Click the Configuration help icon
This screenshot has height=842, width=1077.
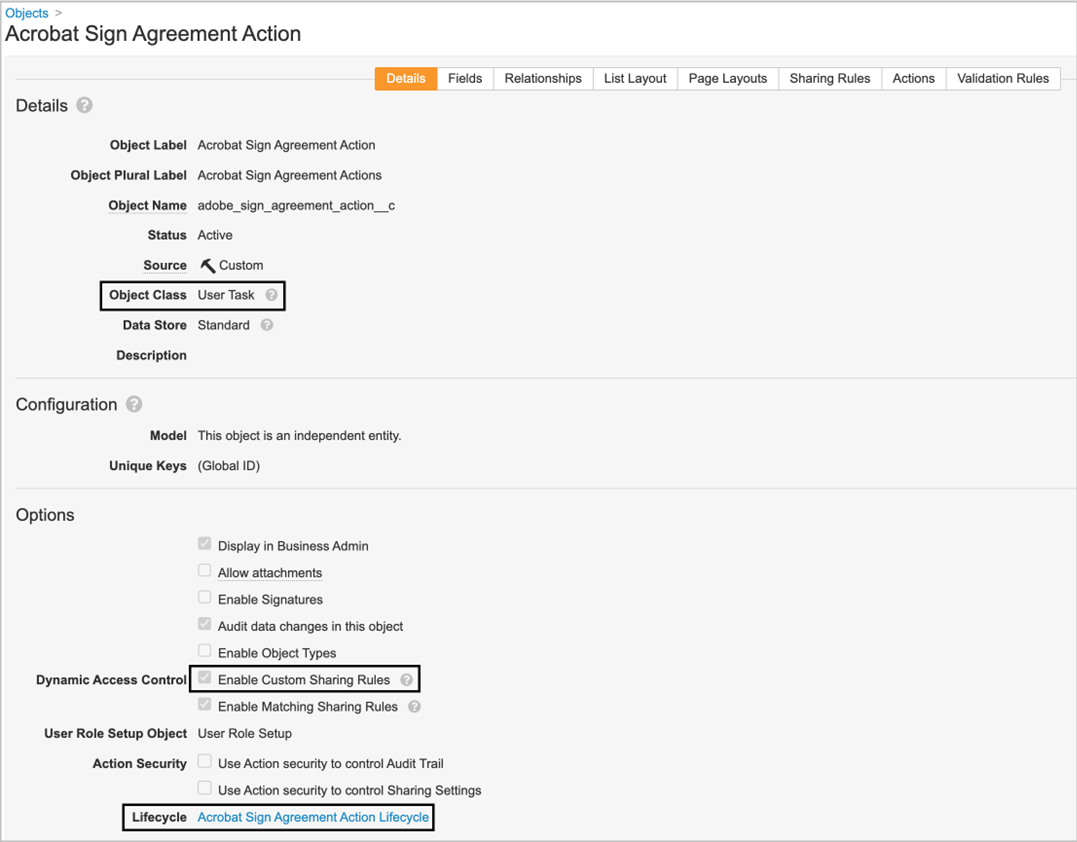pyautogui.click(x=133, y=404)
